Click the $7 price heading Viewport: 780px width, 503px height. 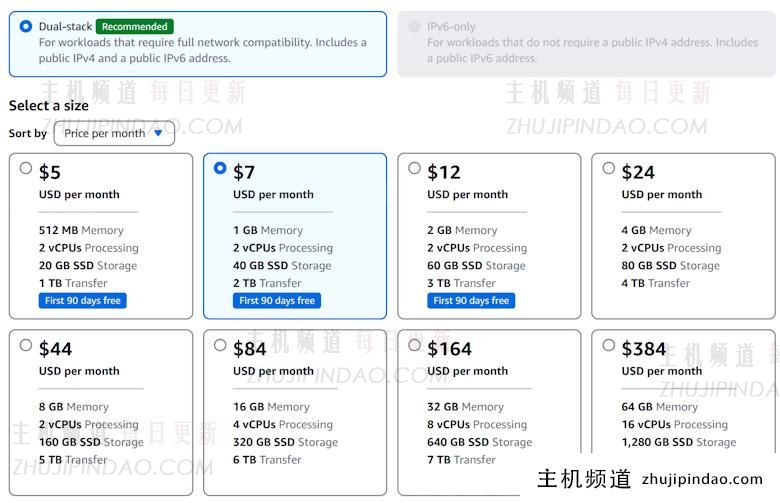[x=244, y=173]
